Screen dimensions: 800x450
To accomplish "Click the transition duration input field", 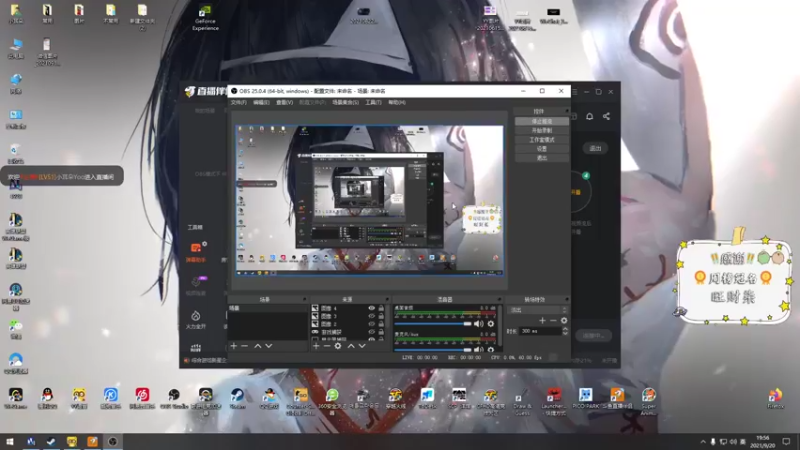I will 540,331.
